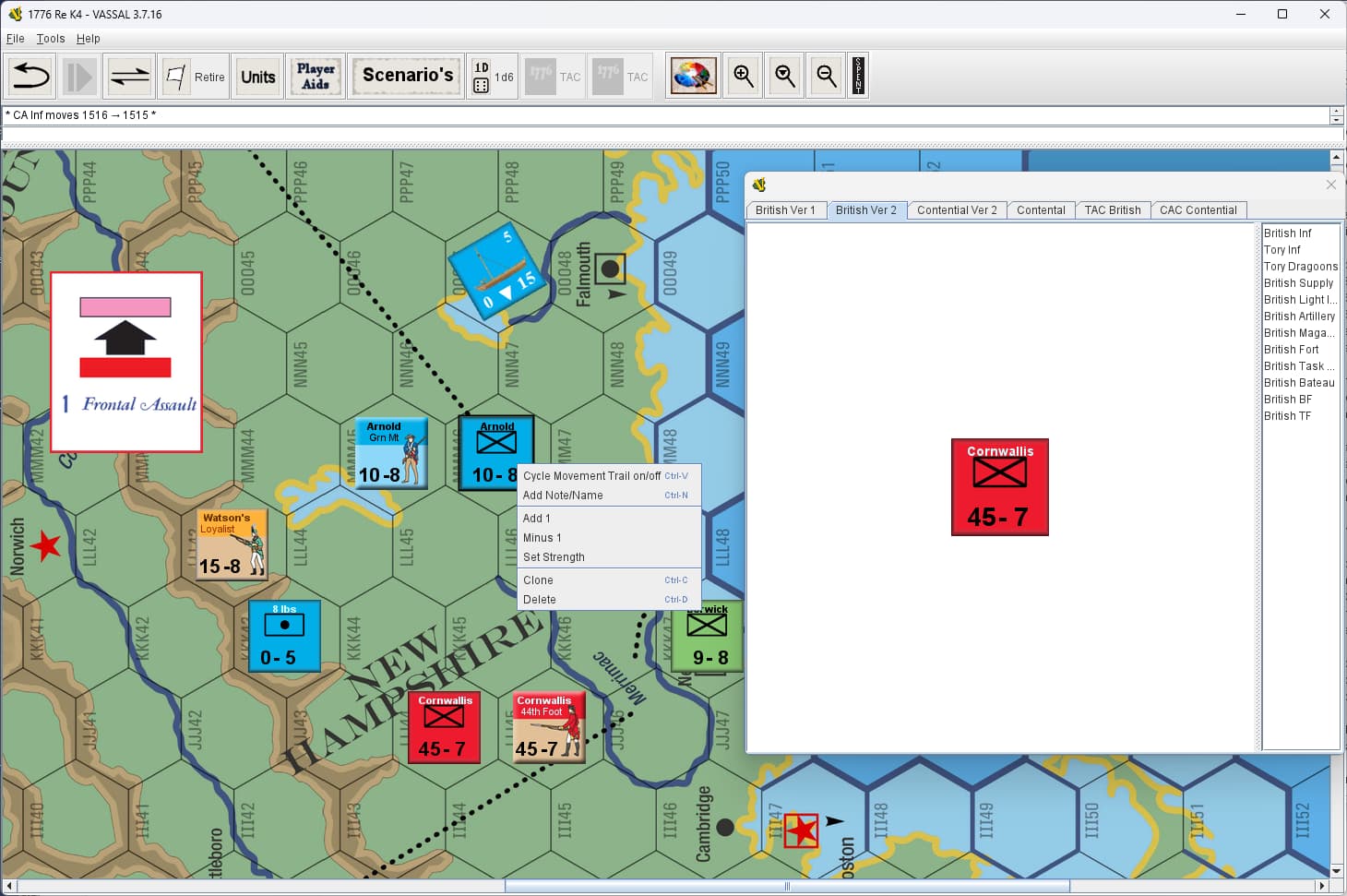Open the Scenario's button
The width and height of the screenshot is (1347, 896).
(407, 76)
